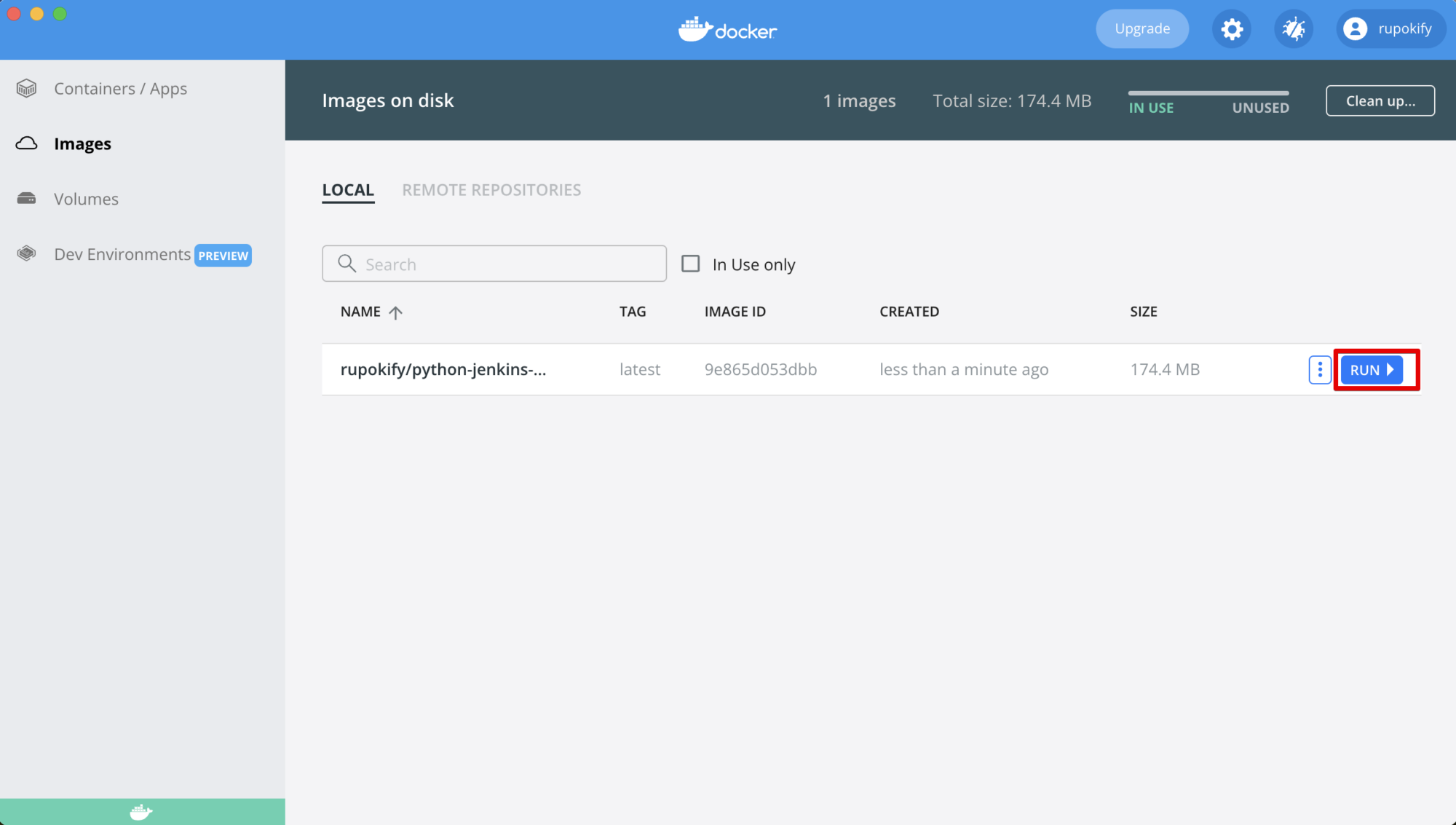The width and height of the screenshot is (1456, 825).
Task: Click the user avatar icon for rupokify
Action: coord(1355,29)
